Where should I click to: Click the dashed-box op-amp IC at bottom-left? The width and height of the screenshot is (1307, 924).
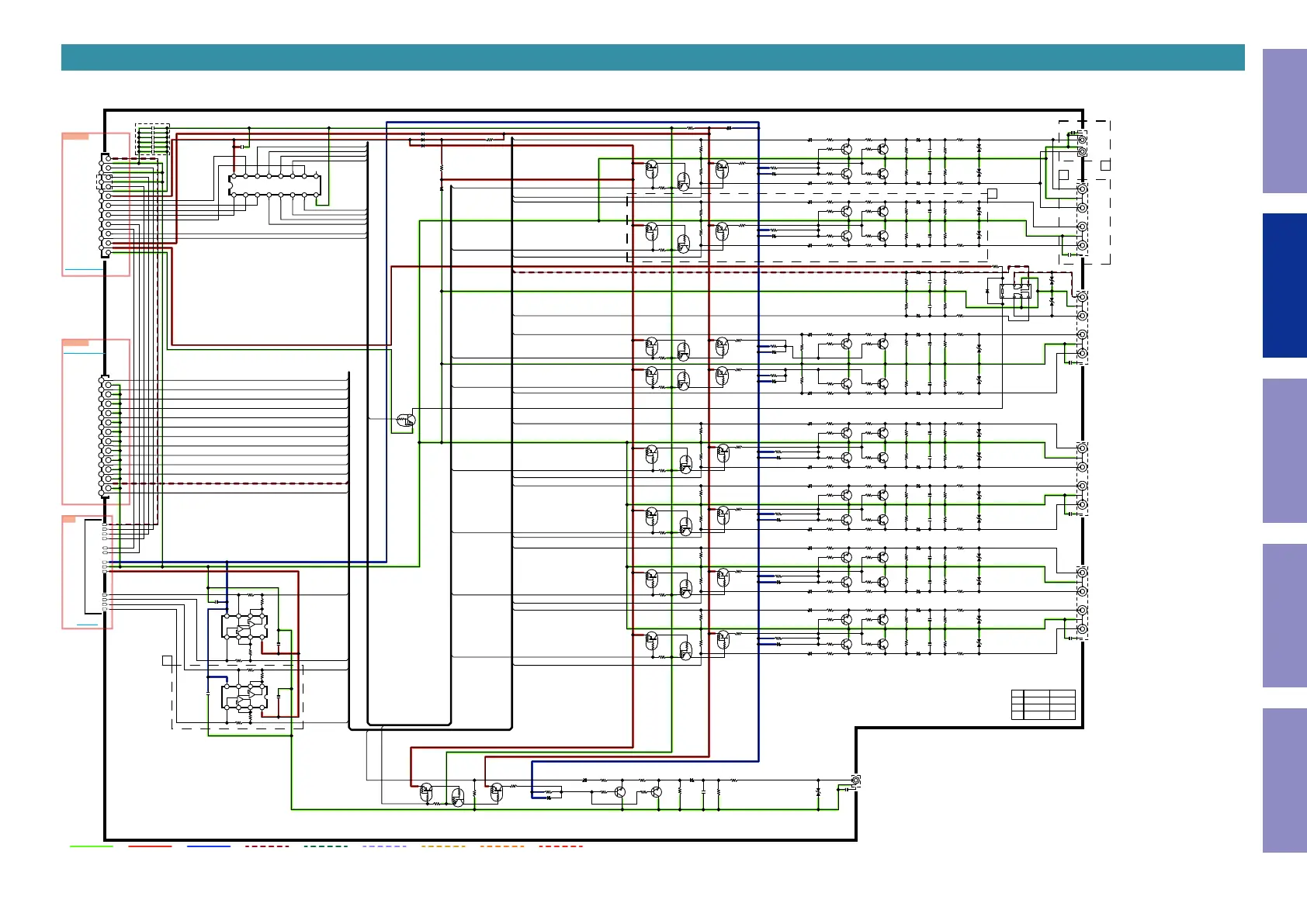244,697
